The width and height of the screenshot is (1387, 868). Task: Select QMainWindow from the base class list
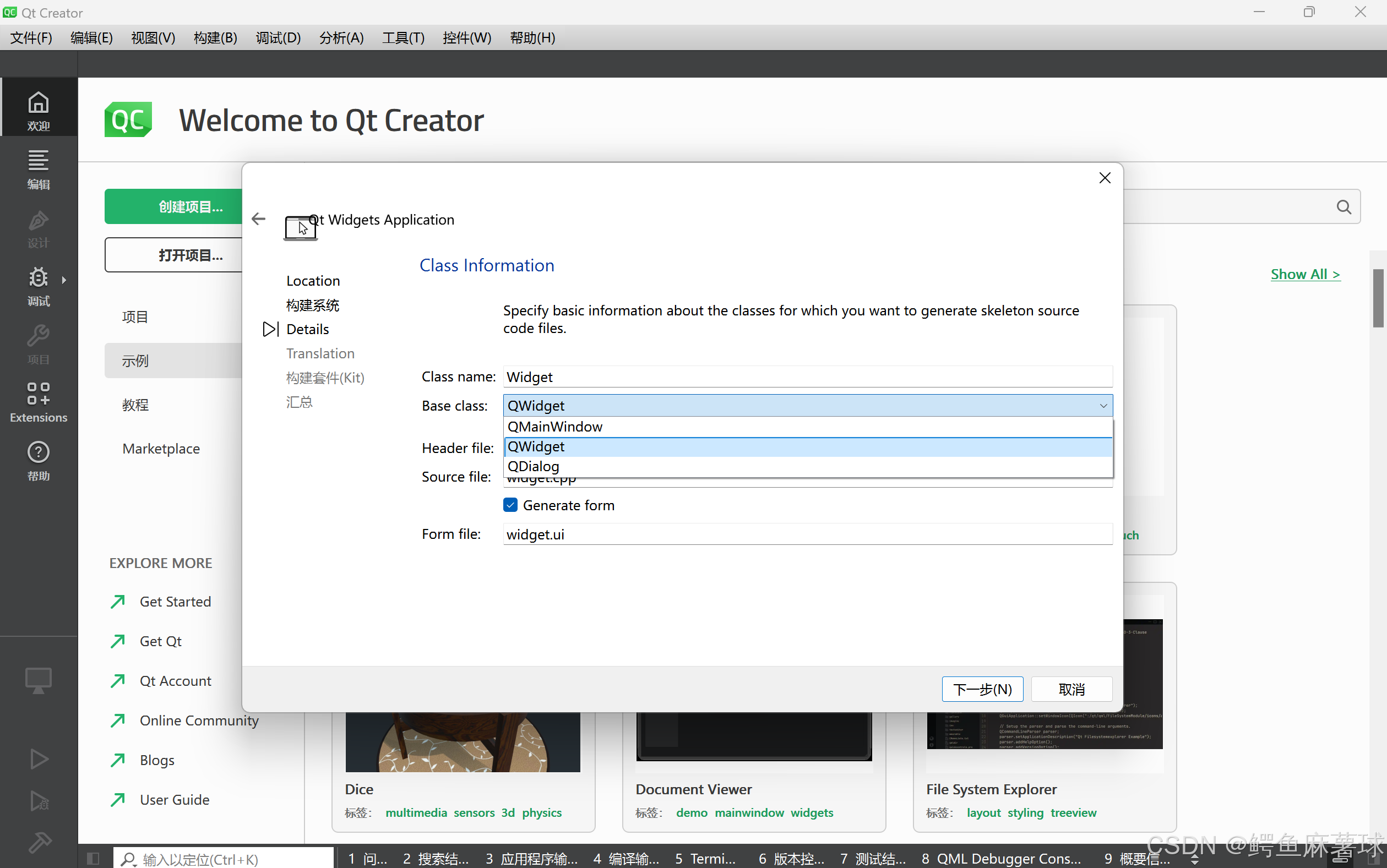[x=808, y=427]
